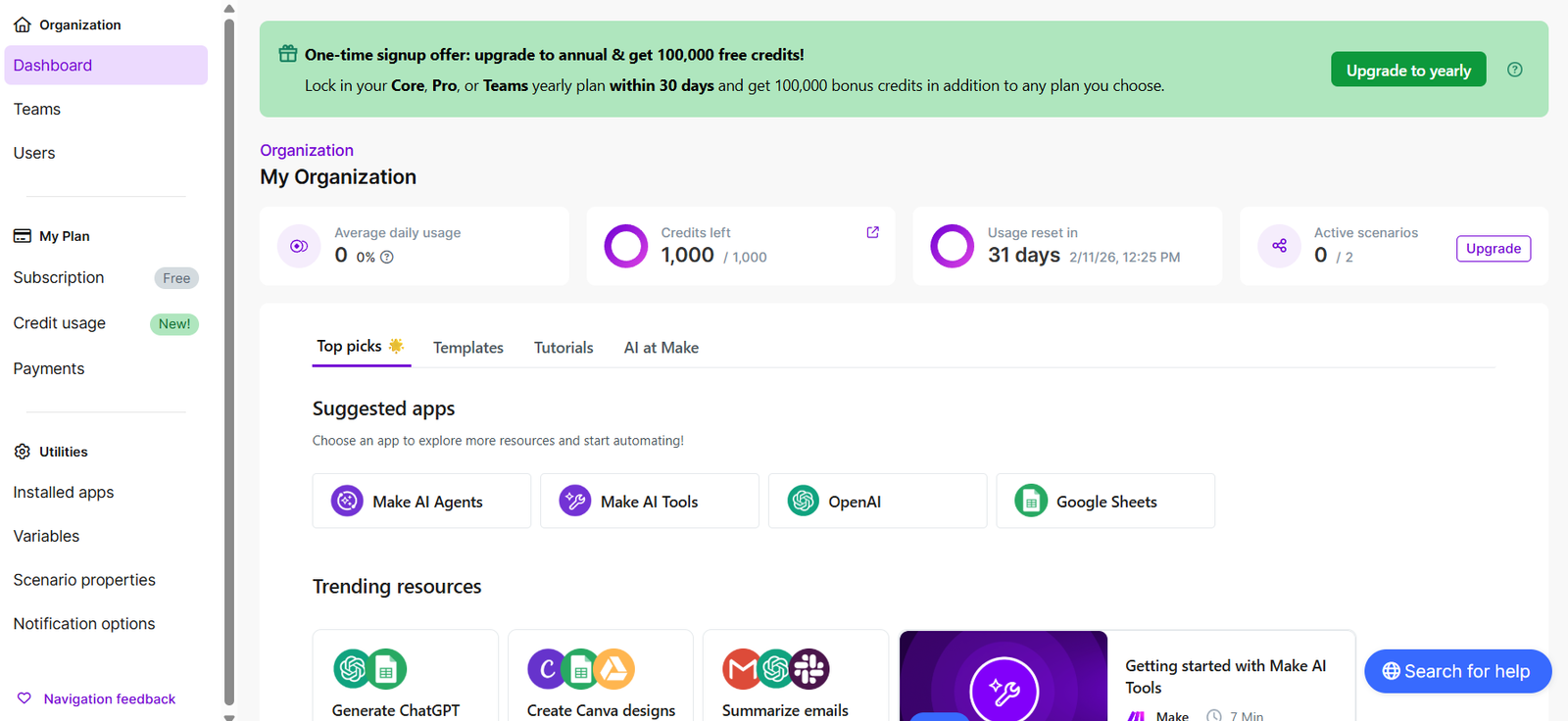This screenshot has width=1568, height=721.
Task: Click the Usage reset ring indicator
Action: coord(953,246)
